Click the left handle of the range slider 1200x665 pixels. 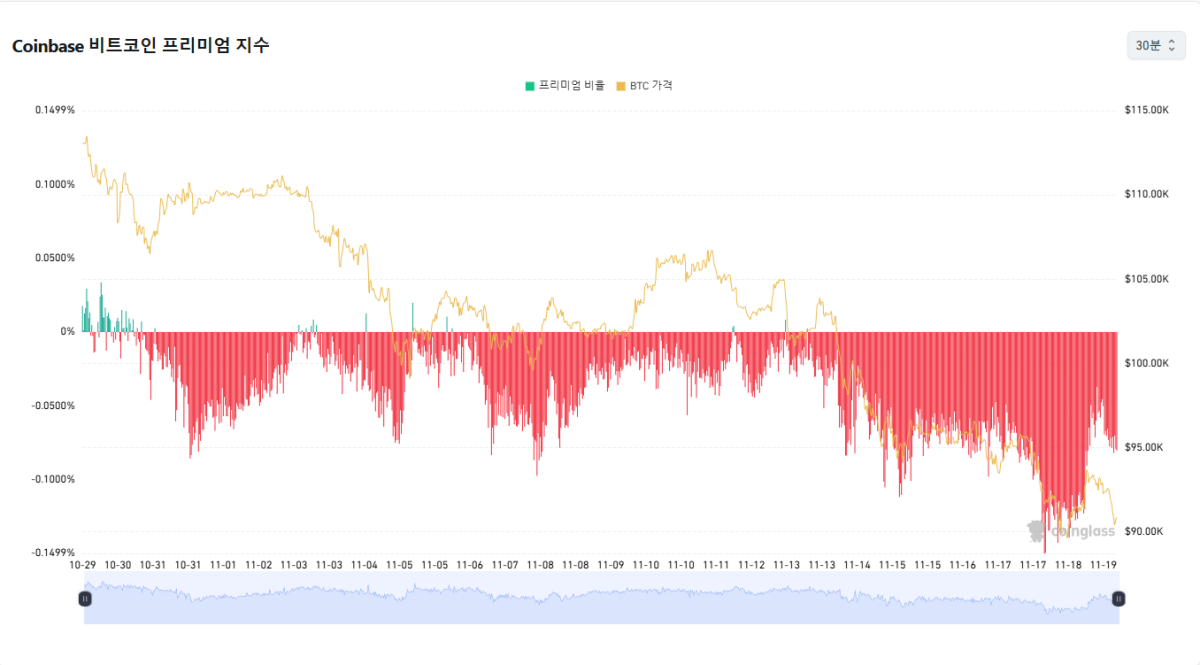(85, 598)
